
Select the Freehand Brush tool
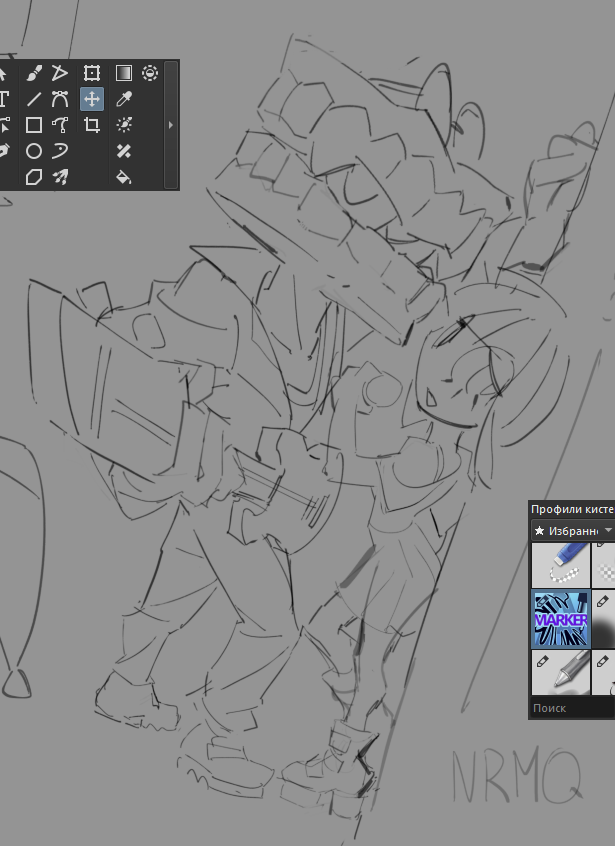coord(34,73)
